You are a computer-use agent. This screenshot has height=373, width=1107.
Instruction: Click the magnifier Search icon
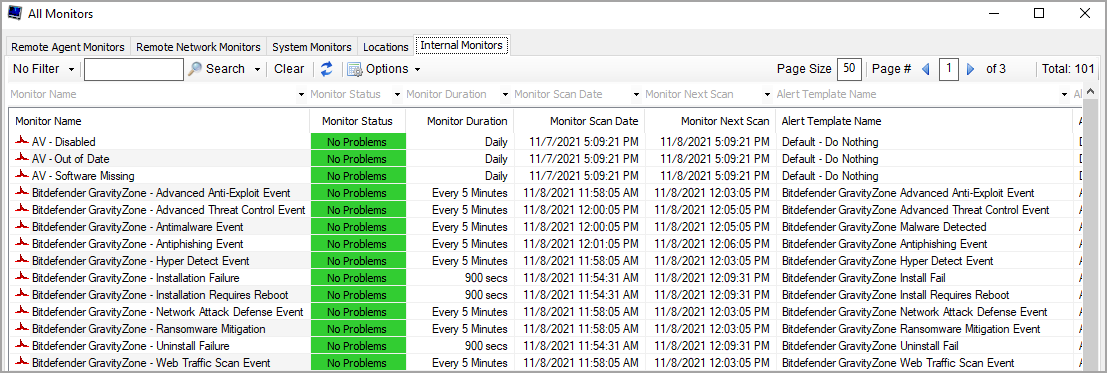tap(195, 69)
